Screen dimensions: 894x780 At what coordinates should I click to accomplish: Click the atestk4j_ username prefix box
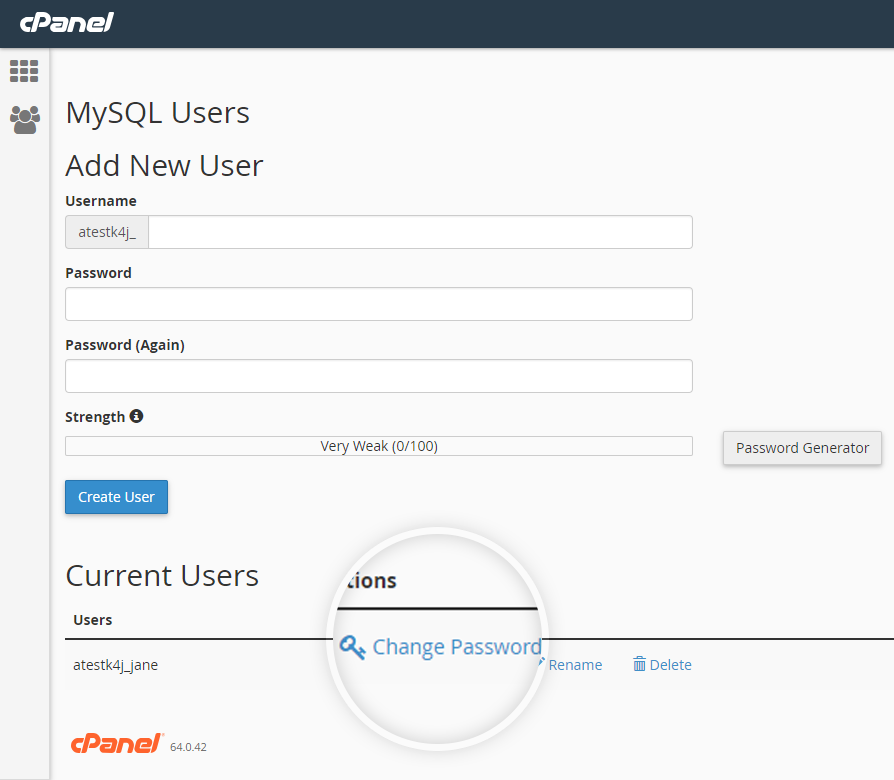pyautogui.click(x=107, y=232)
